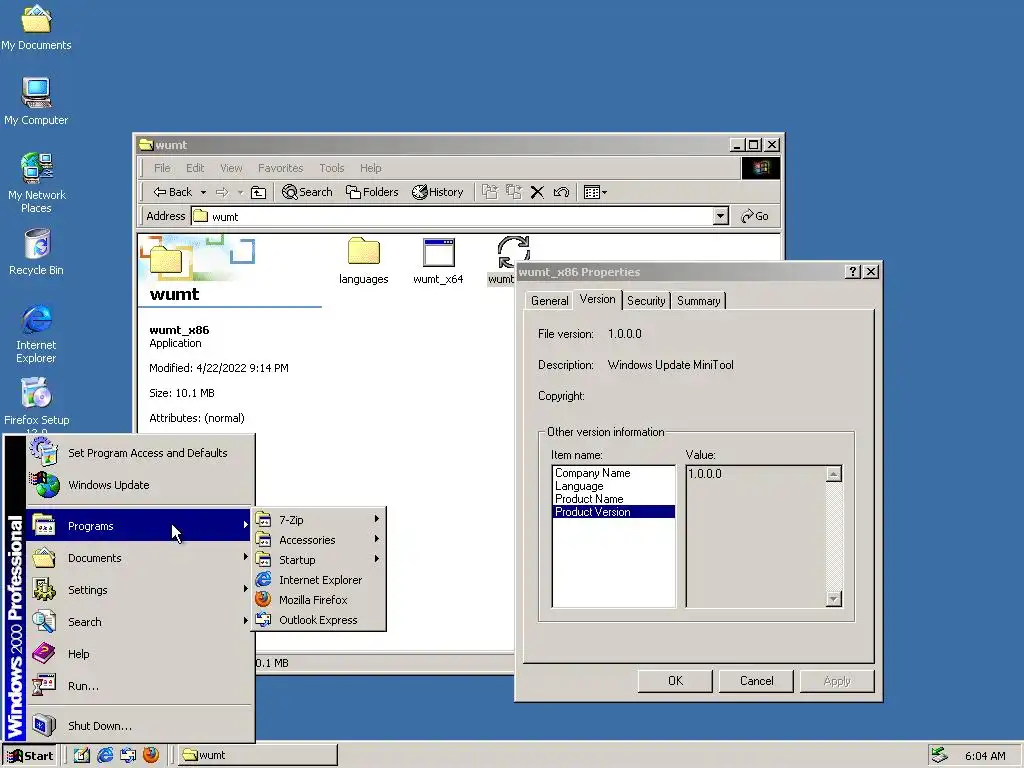Viewport: 1024px width, 768px height.
Task: Expand the Address bar dropdown arrow
Action: click(x=720, y=216)
